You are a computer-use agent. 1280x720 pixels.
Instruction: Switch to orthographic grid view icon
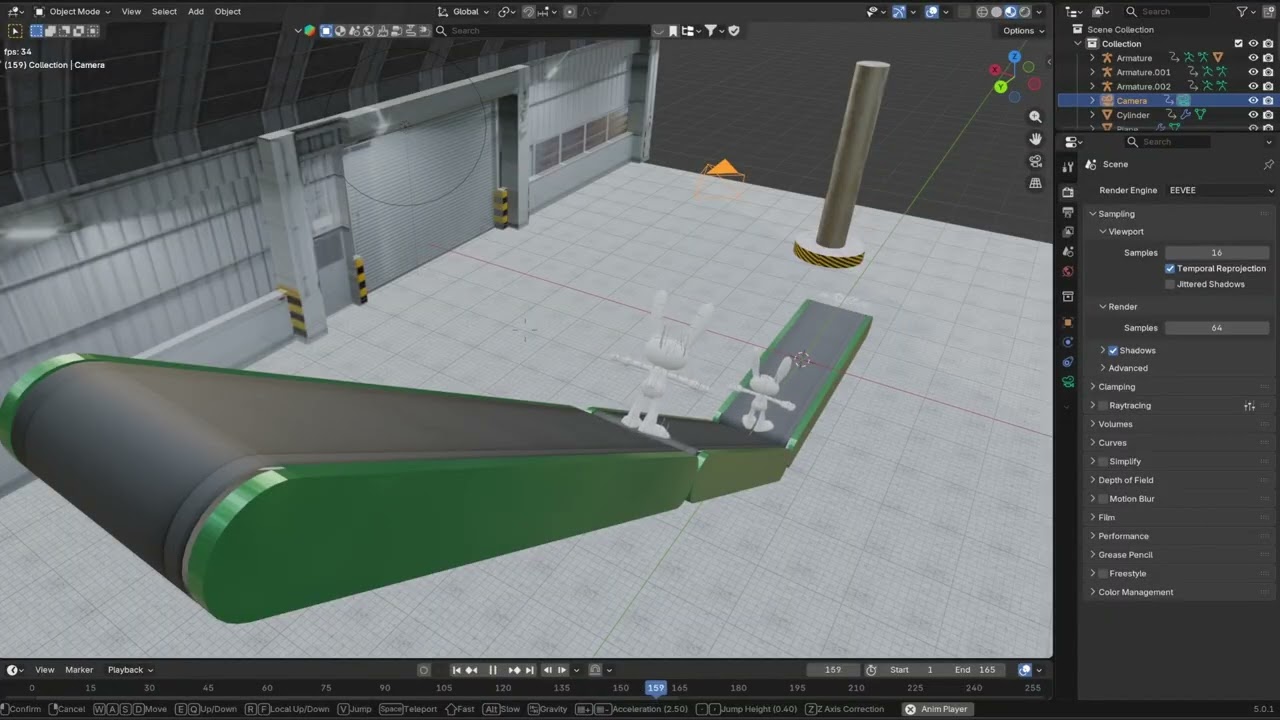pyautogui.click(x=1035, y=183)
